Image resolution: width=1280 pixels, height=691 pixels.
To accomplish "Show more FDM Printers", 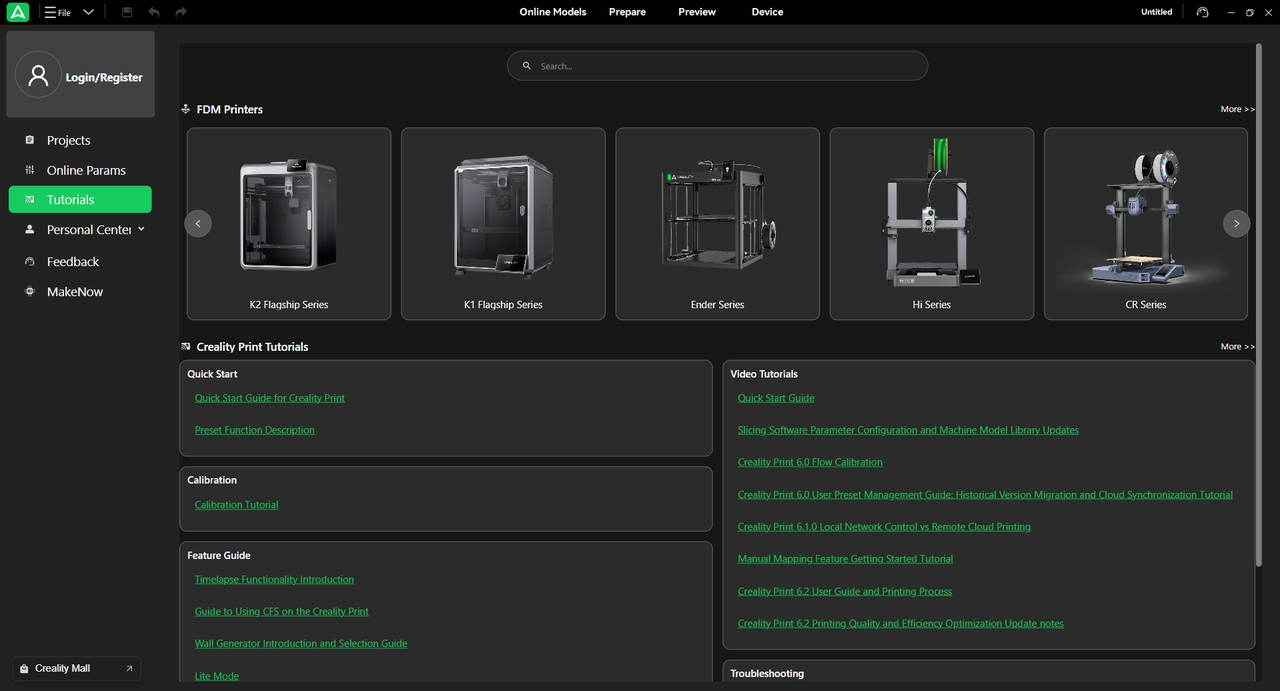I will [x=1236, y=109].
